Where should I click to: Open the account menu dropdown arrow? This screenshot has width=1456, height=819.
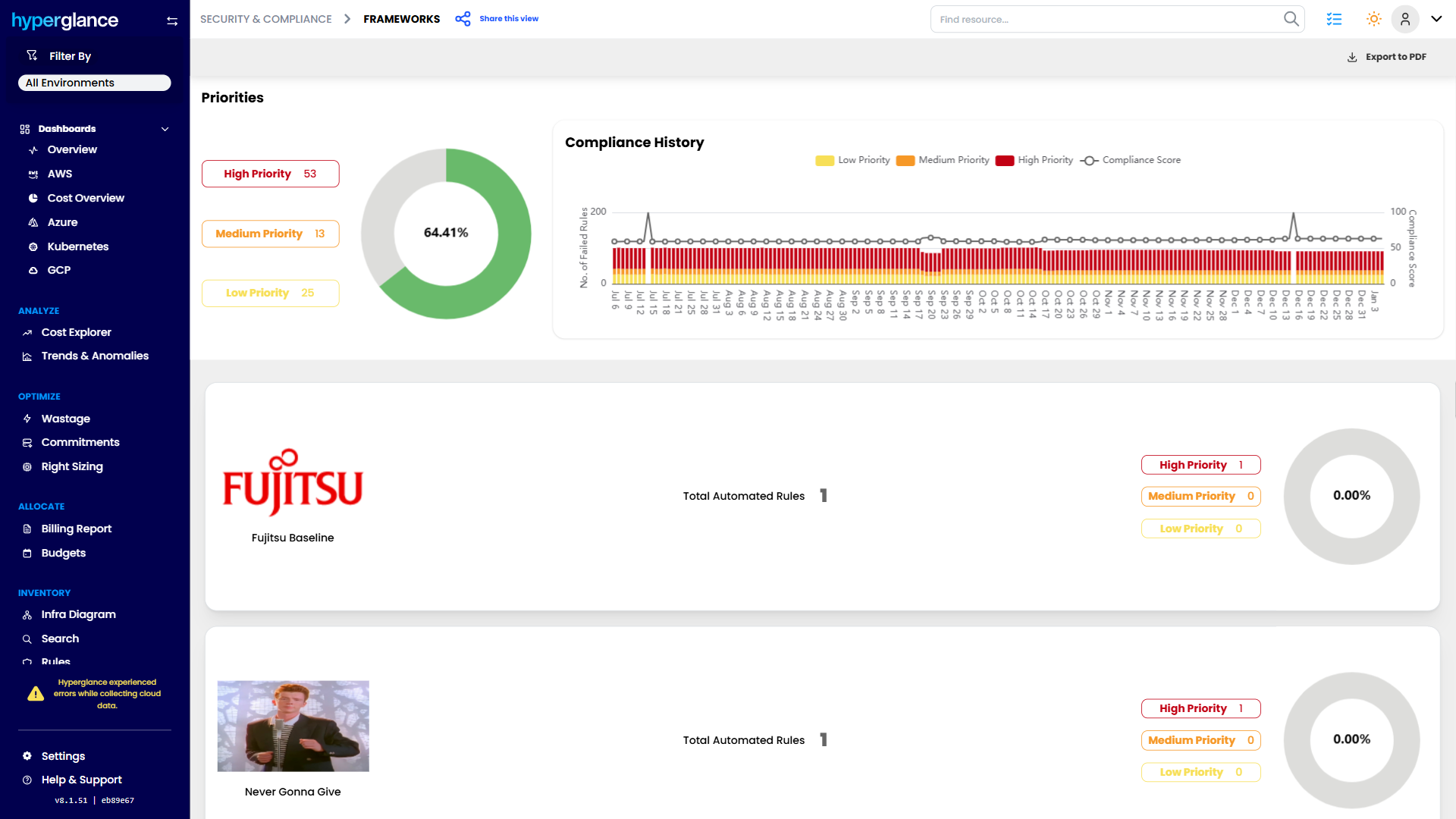[1436, 19]
